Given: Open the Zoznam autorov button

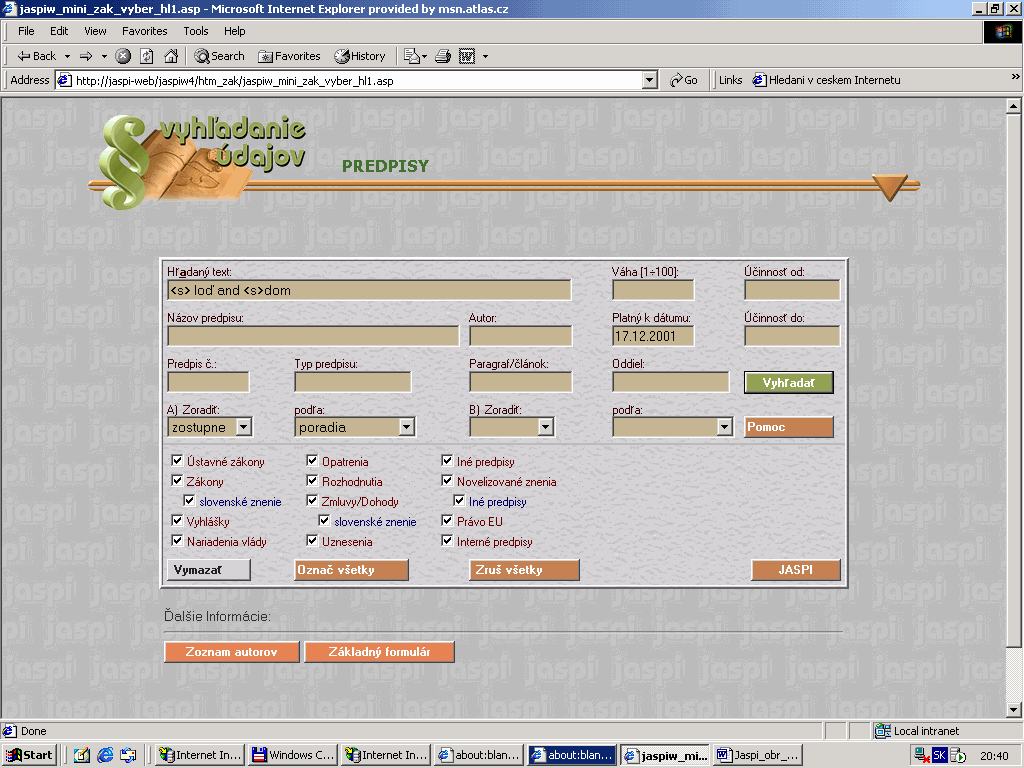Looking at the screenshot, I should pos(232,652).
